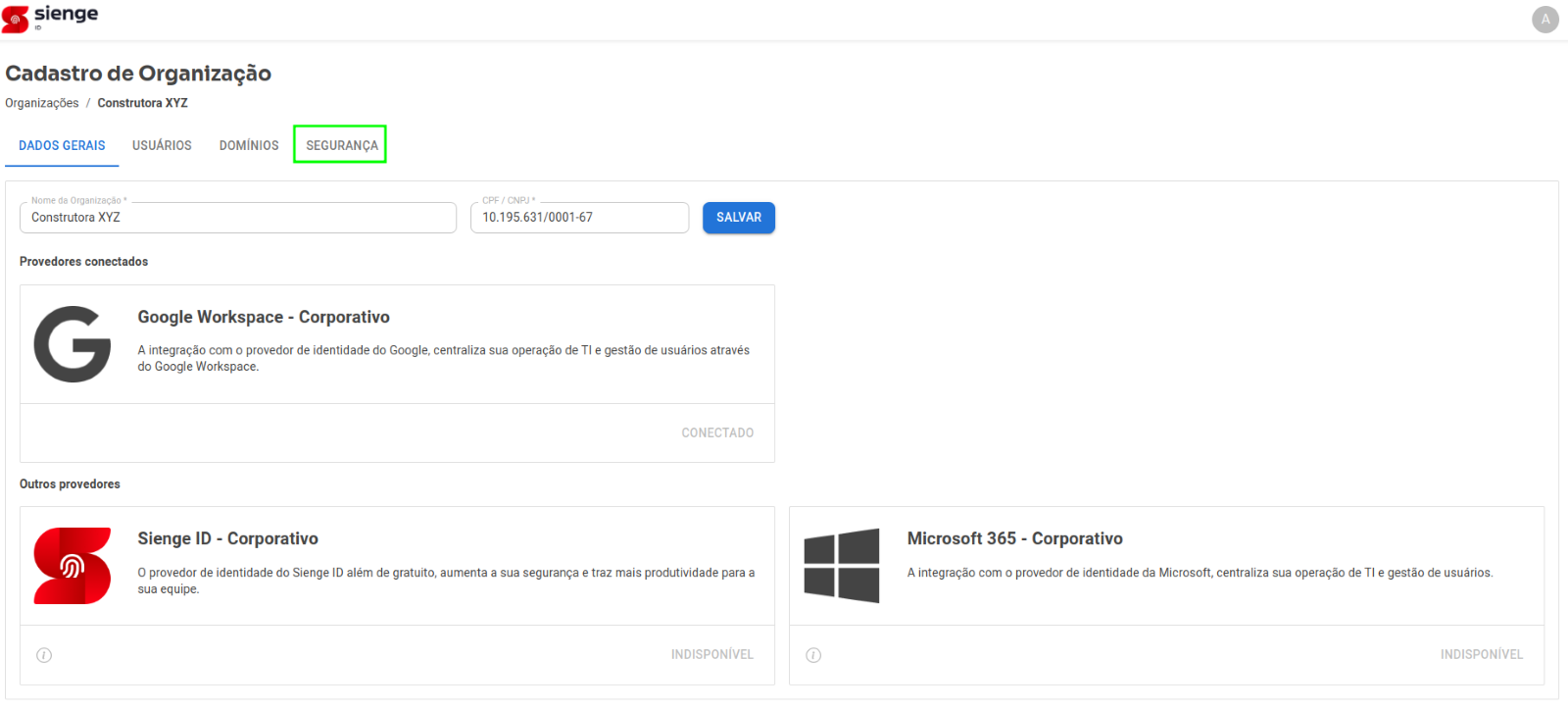
Task: Click Construtora XYZ in the breadcrumb
Action: click(x=142, y=103)
